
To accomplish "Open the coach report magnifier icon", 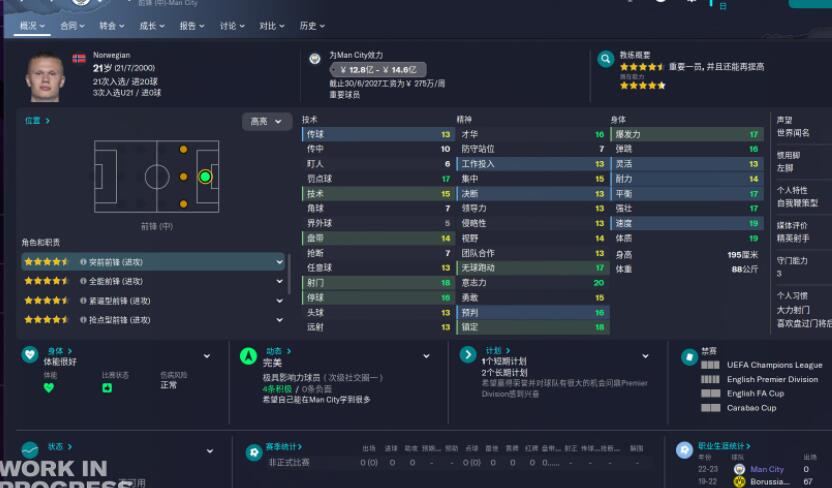I will pyautogui.click(x=605, y=59).
